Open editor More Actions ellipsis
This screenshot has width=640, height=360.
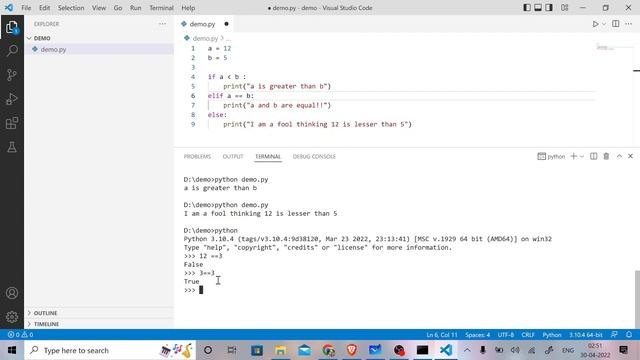coord(629,24)
